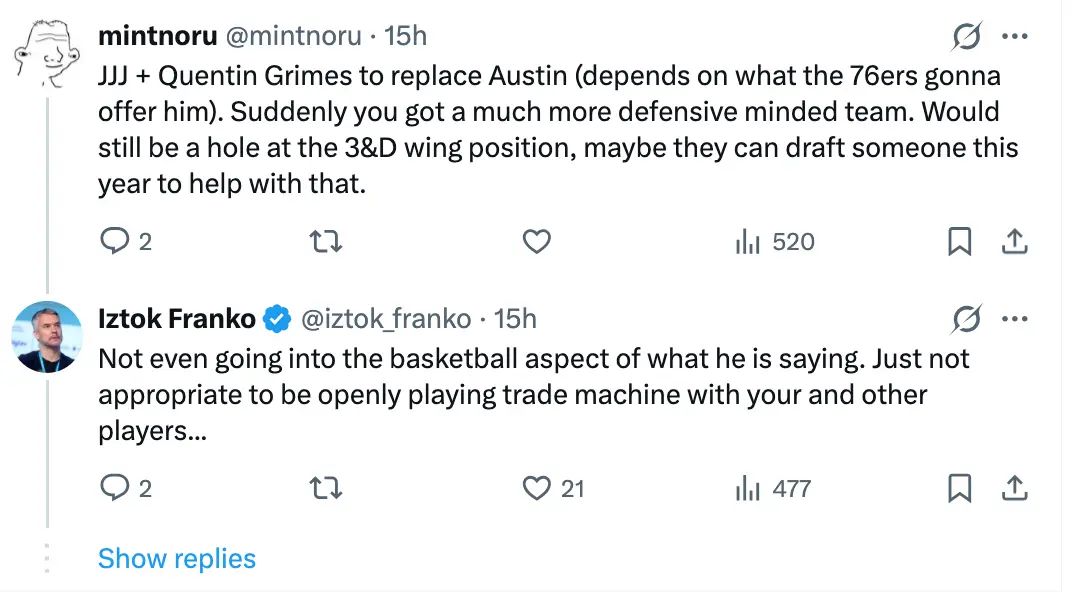Like Iztok Franko's tweet with 21 likes
The image size is (1082, 592).
(538, 488)
